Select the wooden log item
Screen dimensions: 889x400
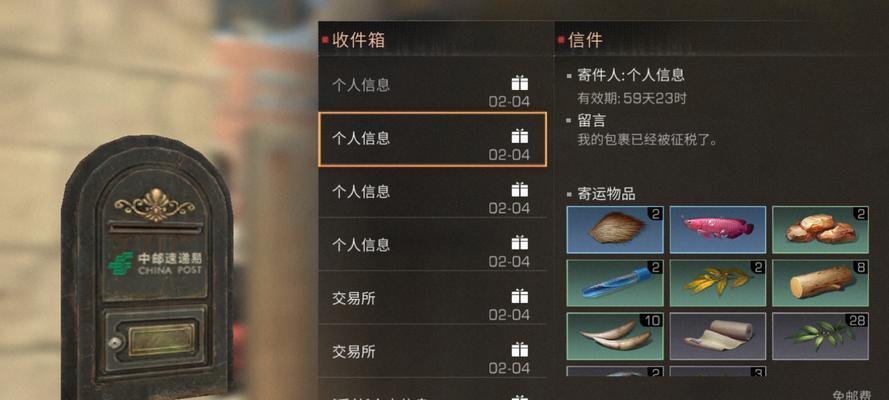820,283
